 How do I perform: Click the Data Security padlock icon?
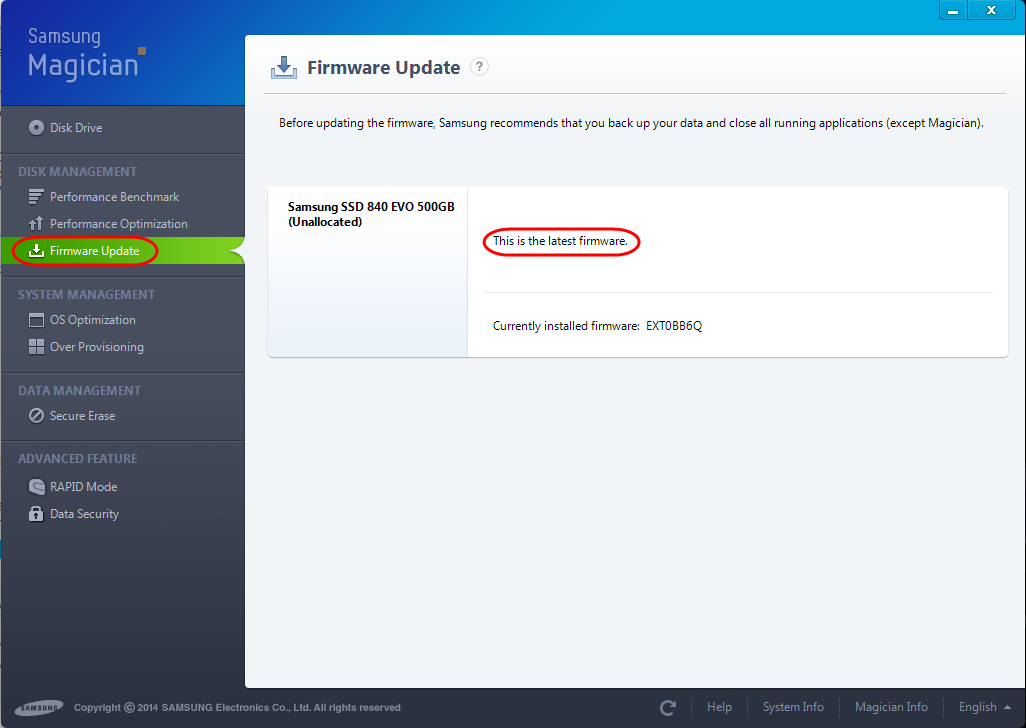[x=37, y=514]
